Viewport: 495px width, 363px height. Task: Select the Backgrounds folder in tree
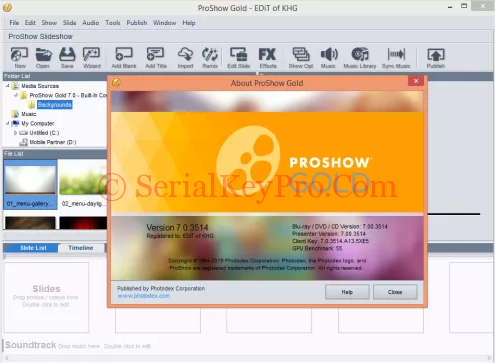(x=54, y=105)
